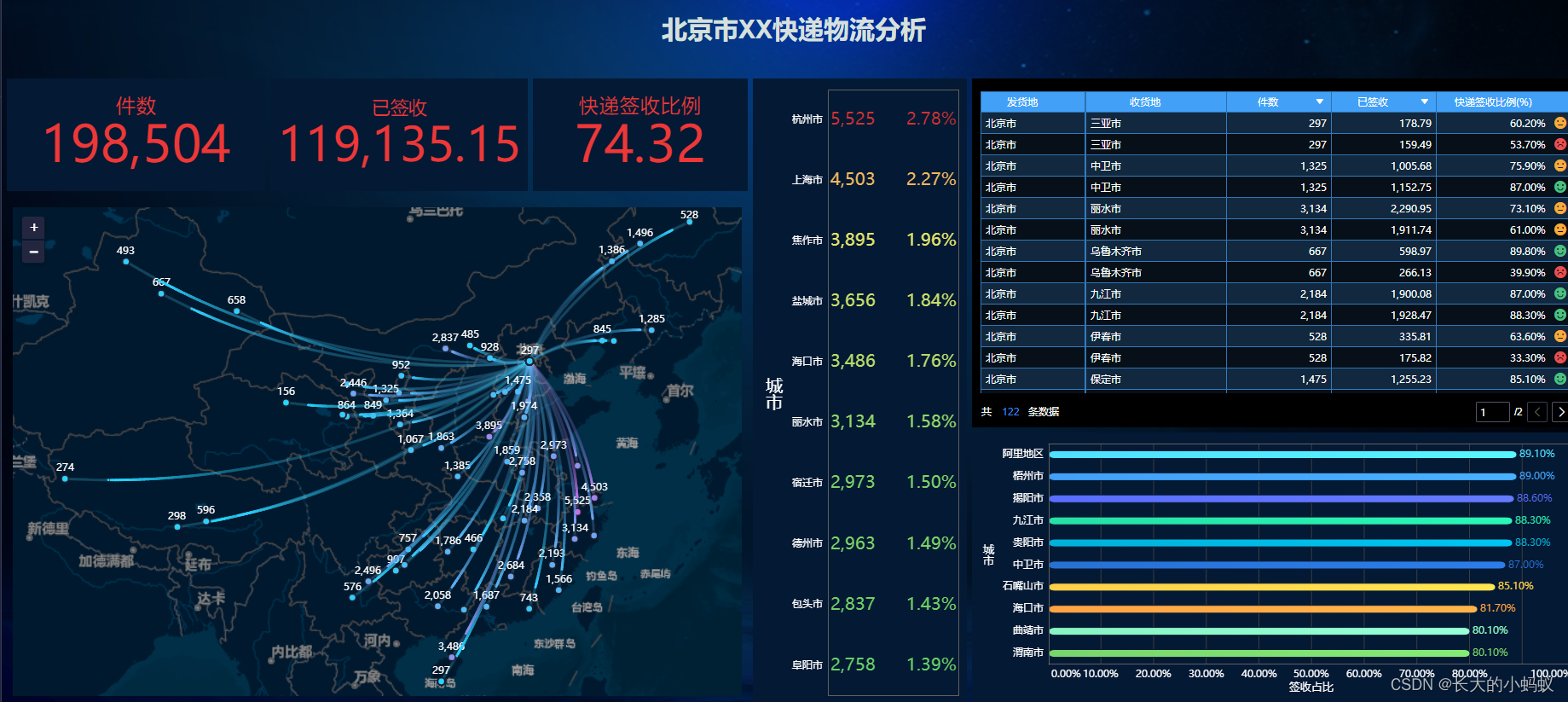This screenshot has width=1568, height=702.
Task: Click the sad face icon on 39.90% row
Action: (1559, 272)
